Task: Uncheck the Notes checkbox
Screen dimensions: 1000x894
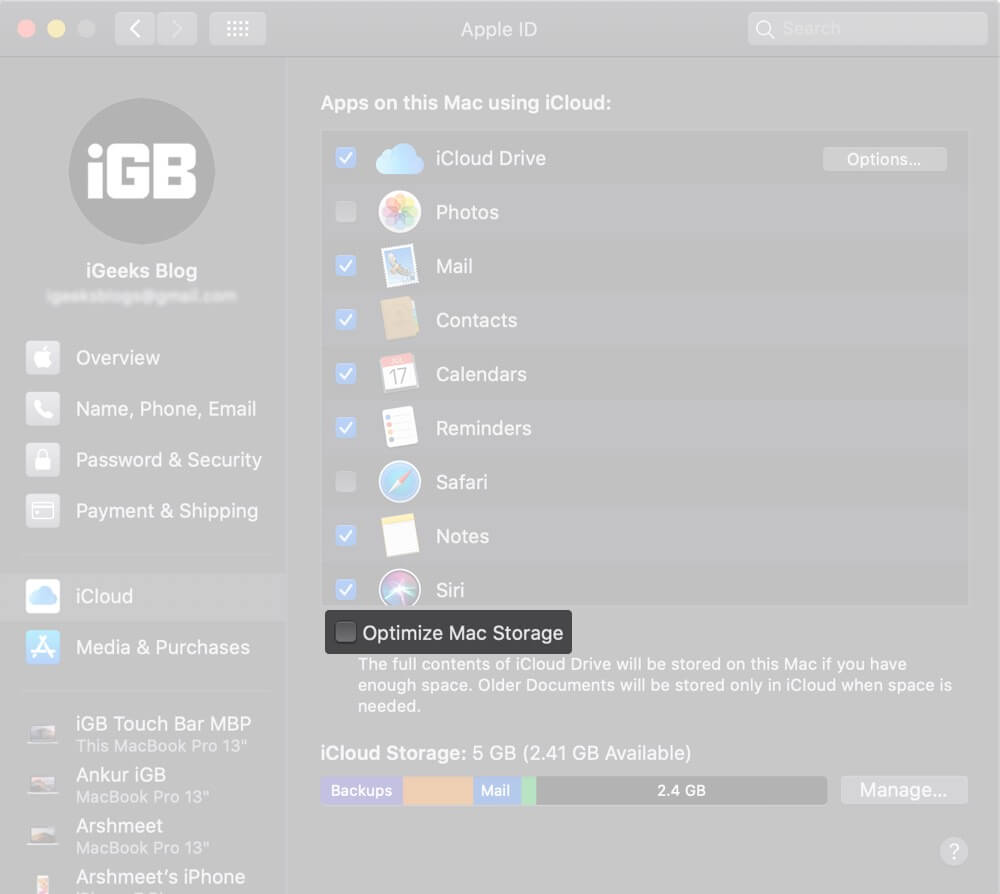Action: tap(346, 535)
